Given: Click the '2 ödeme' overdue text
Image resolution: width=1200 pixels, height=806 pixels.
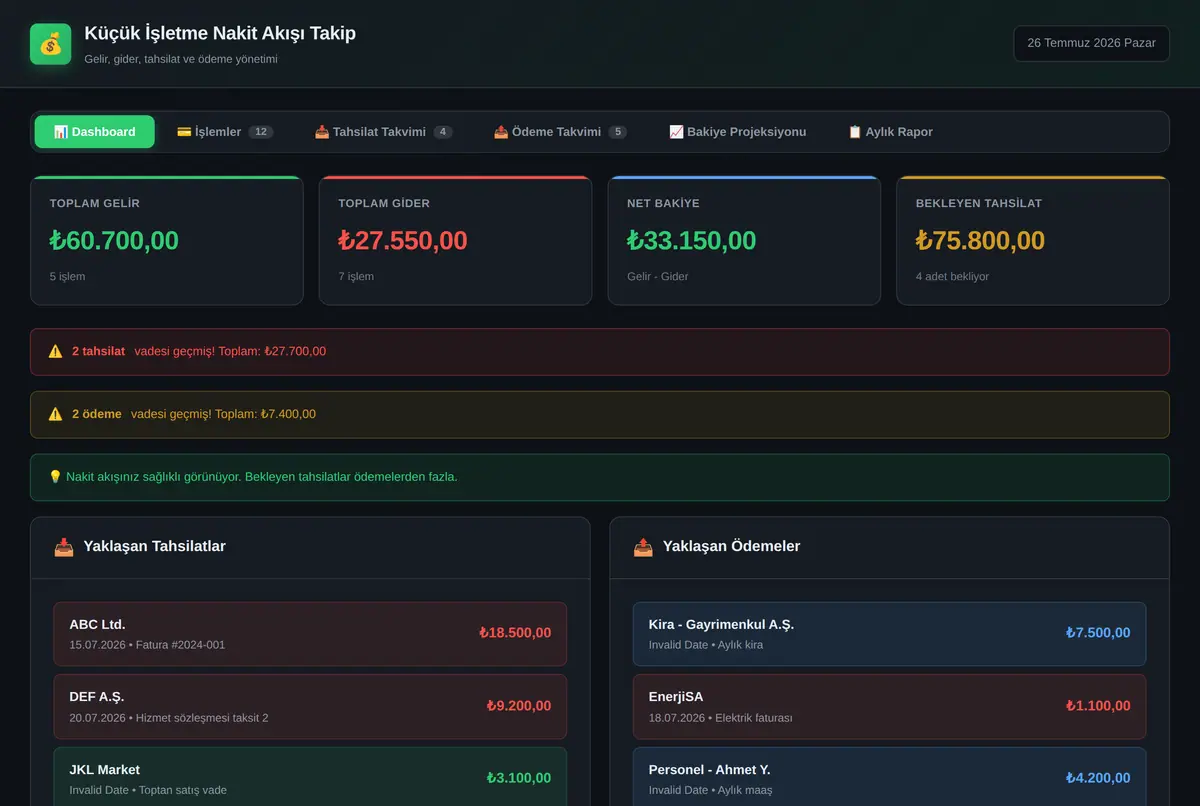Looking at the screenshot, I should (97, 414).
